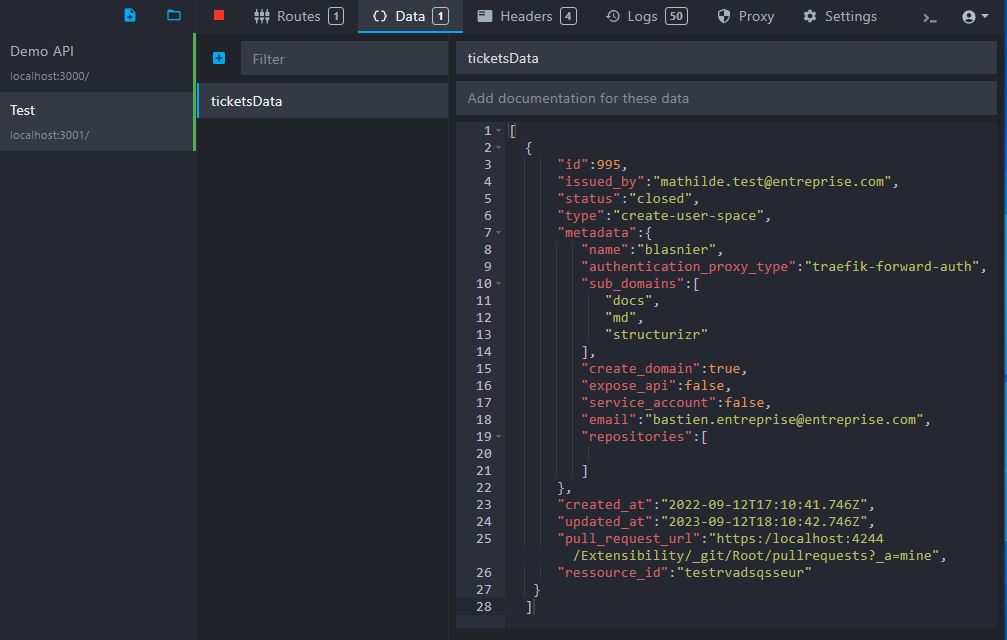Click the "testrvadsqsseur" ressource_id value
This screenshot has height=640, width=1007.
tap(744, 573)
